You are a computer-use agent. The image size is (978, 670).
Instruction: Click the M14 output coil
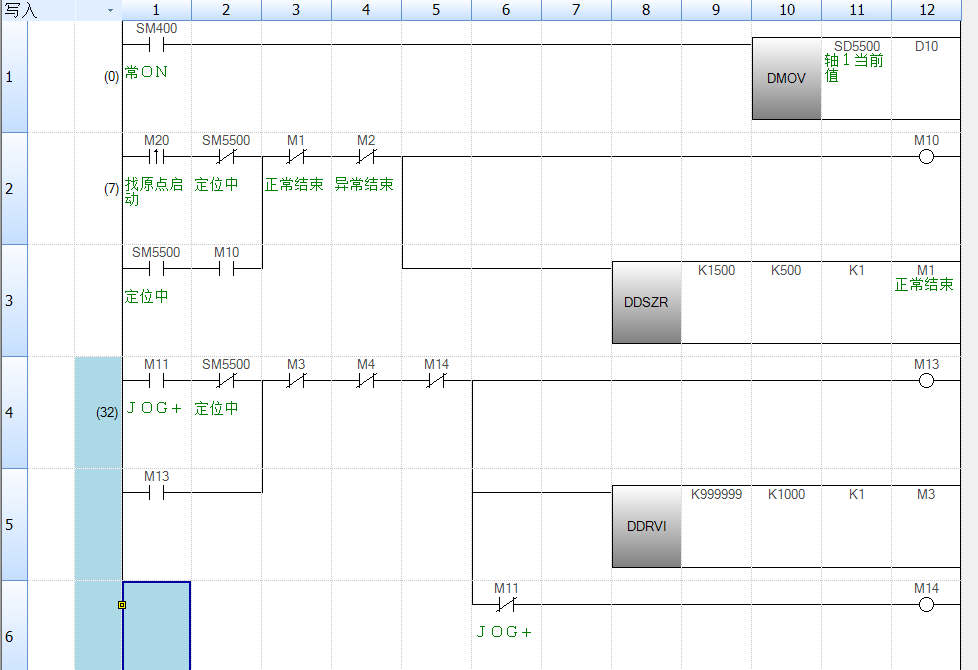pos(926,605)
